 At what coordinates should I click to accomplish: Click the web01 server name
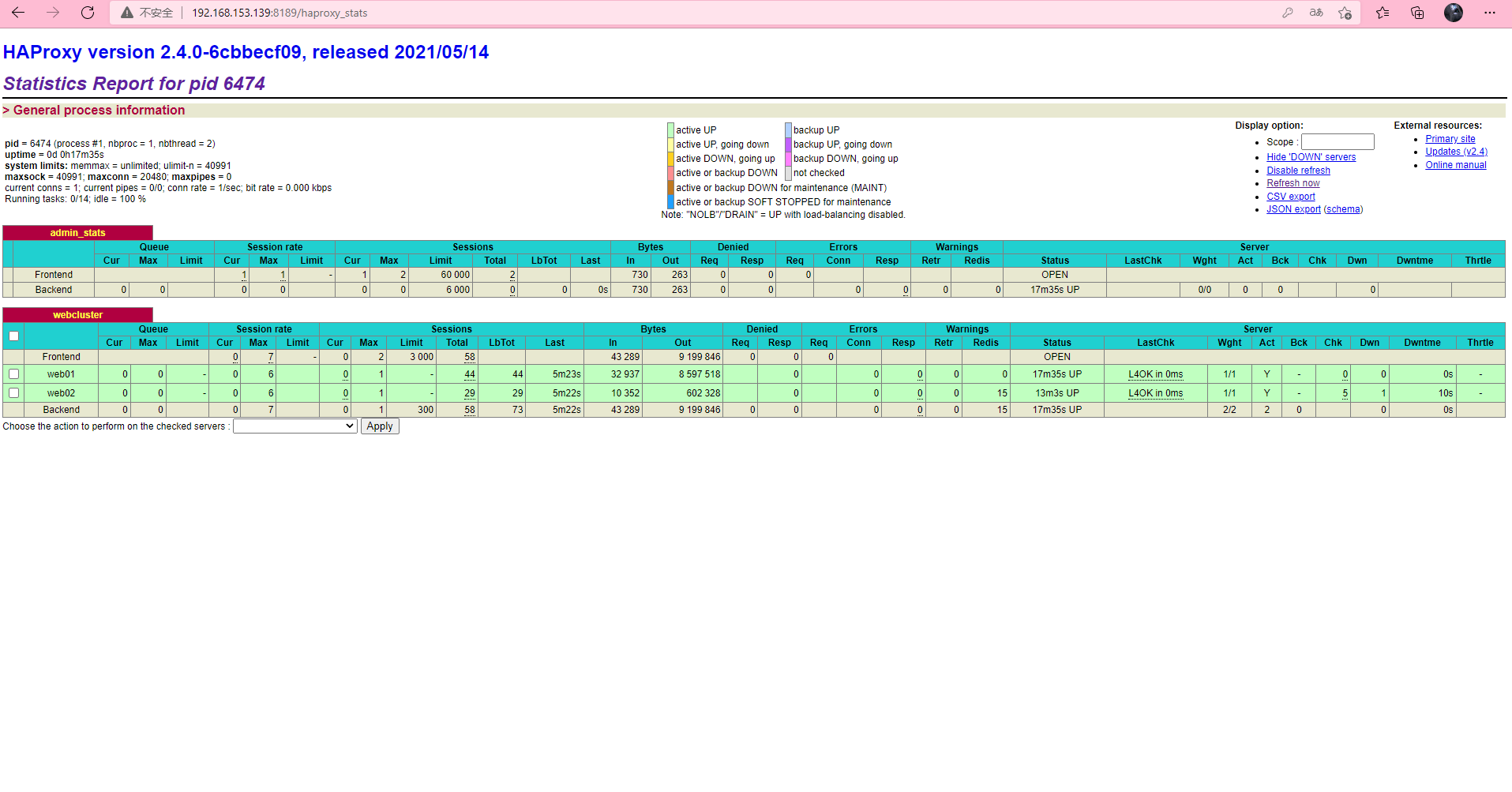[61, 374]
